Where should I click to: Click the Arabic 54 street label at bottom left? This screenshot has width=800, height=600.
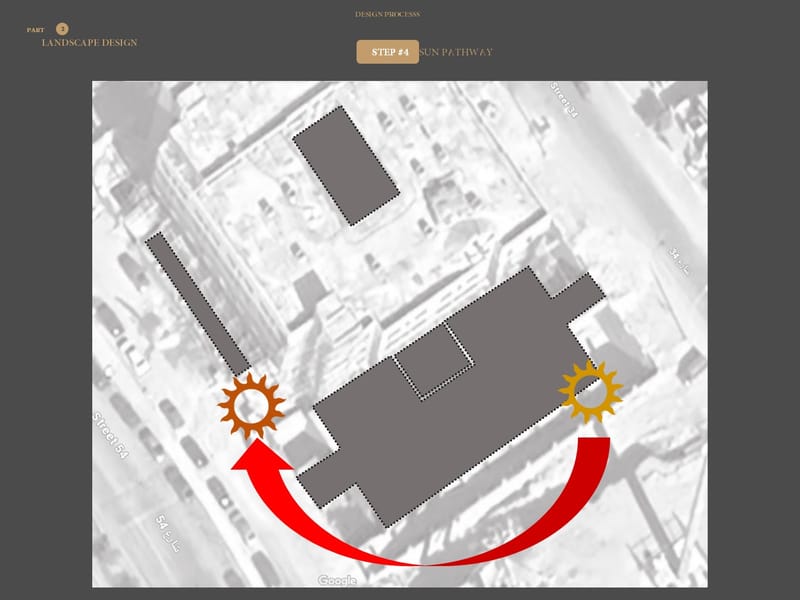point(169,534)
